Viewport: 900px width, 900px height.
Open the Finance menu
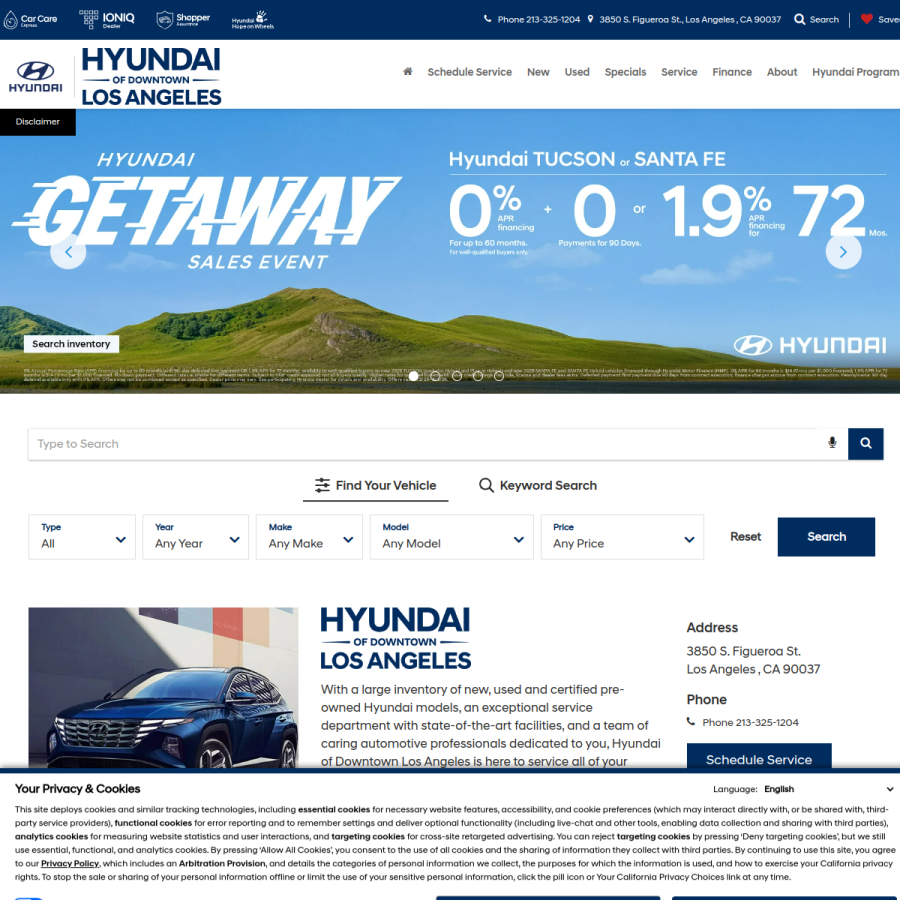click(732, 72)
